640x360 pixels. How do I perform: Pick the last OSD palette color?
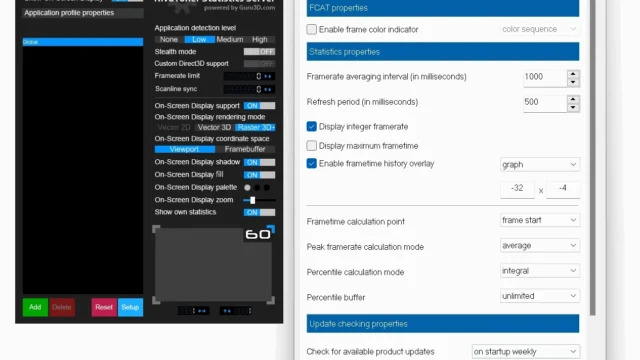click(267, 188)
